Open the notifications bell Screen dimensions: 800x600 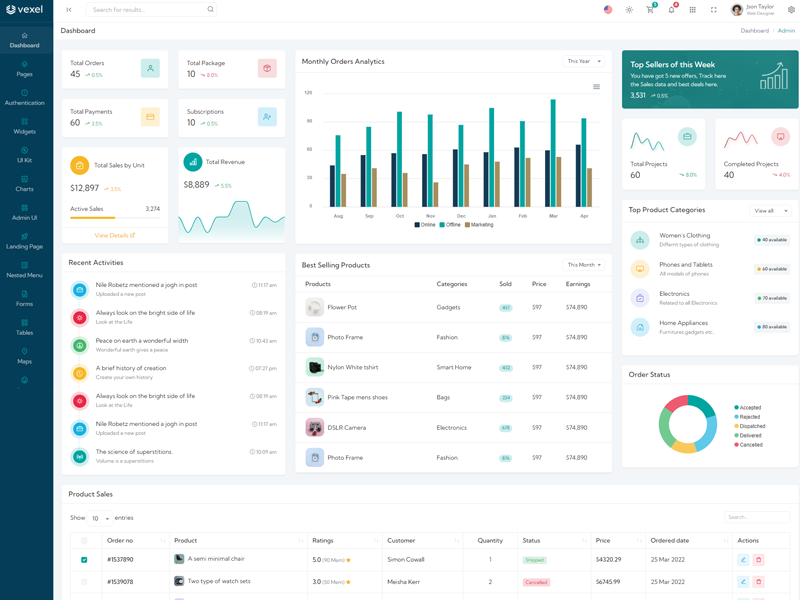pyautogui.click(x=671, y=10)
